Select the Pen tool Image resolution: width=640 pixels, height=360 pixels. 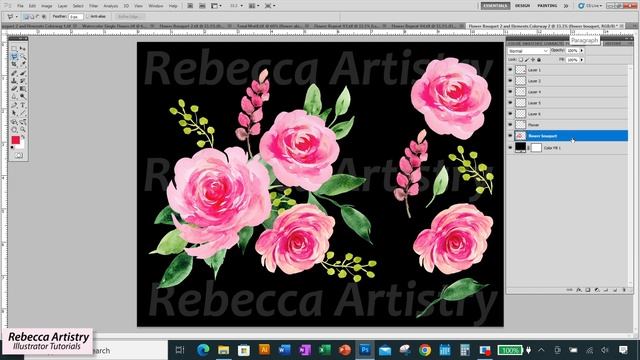pyautogui.click(x=14, y=105)
